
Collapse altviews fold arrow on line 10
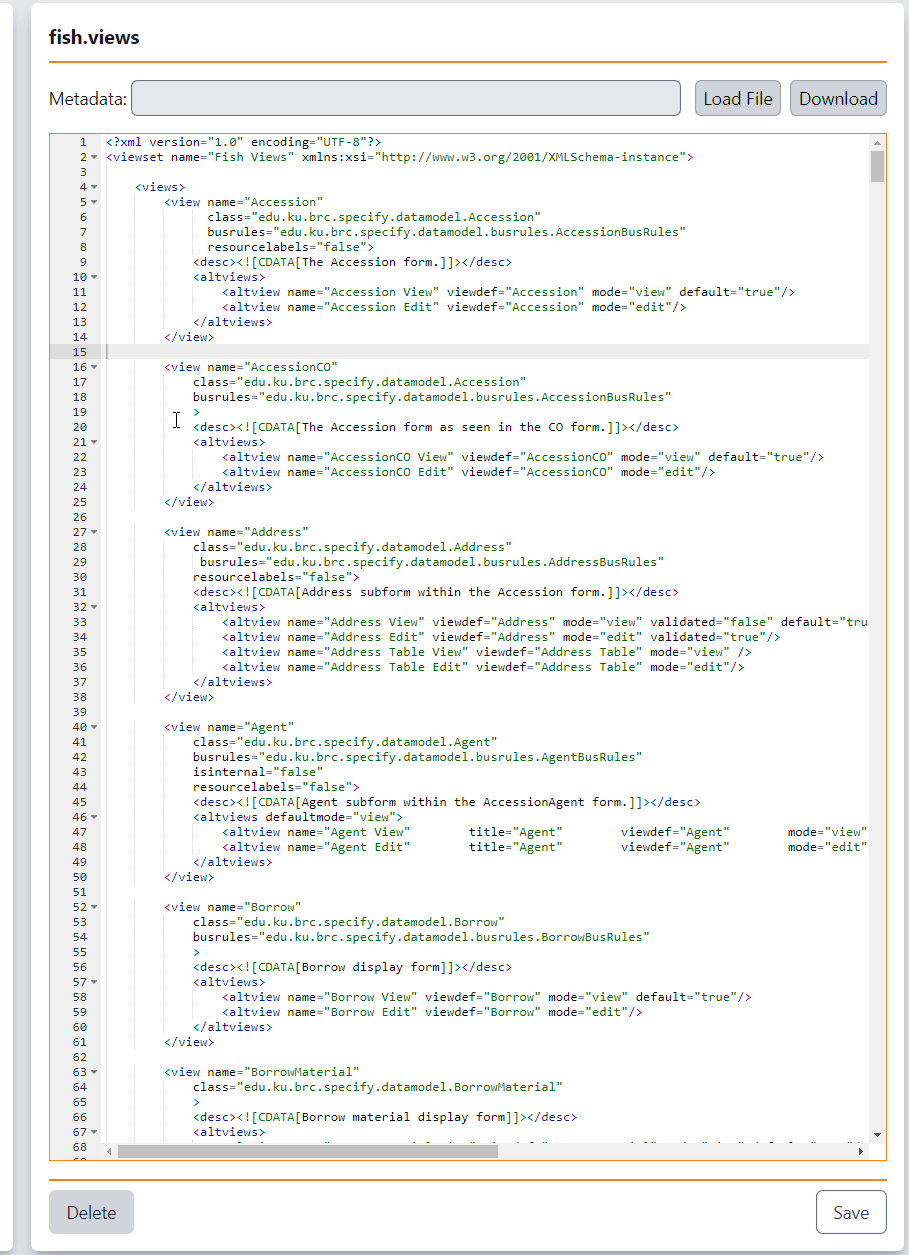click(x=94, y=277)
